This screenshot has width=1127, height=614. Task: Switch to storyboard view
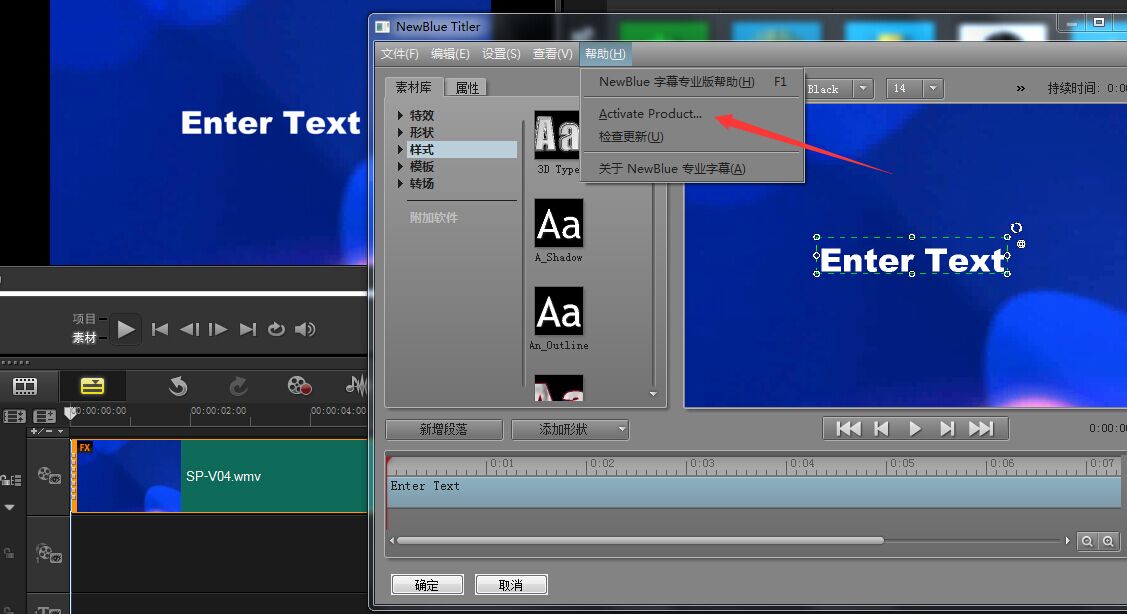(24, 386)
